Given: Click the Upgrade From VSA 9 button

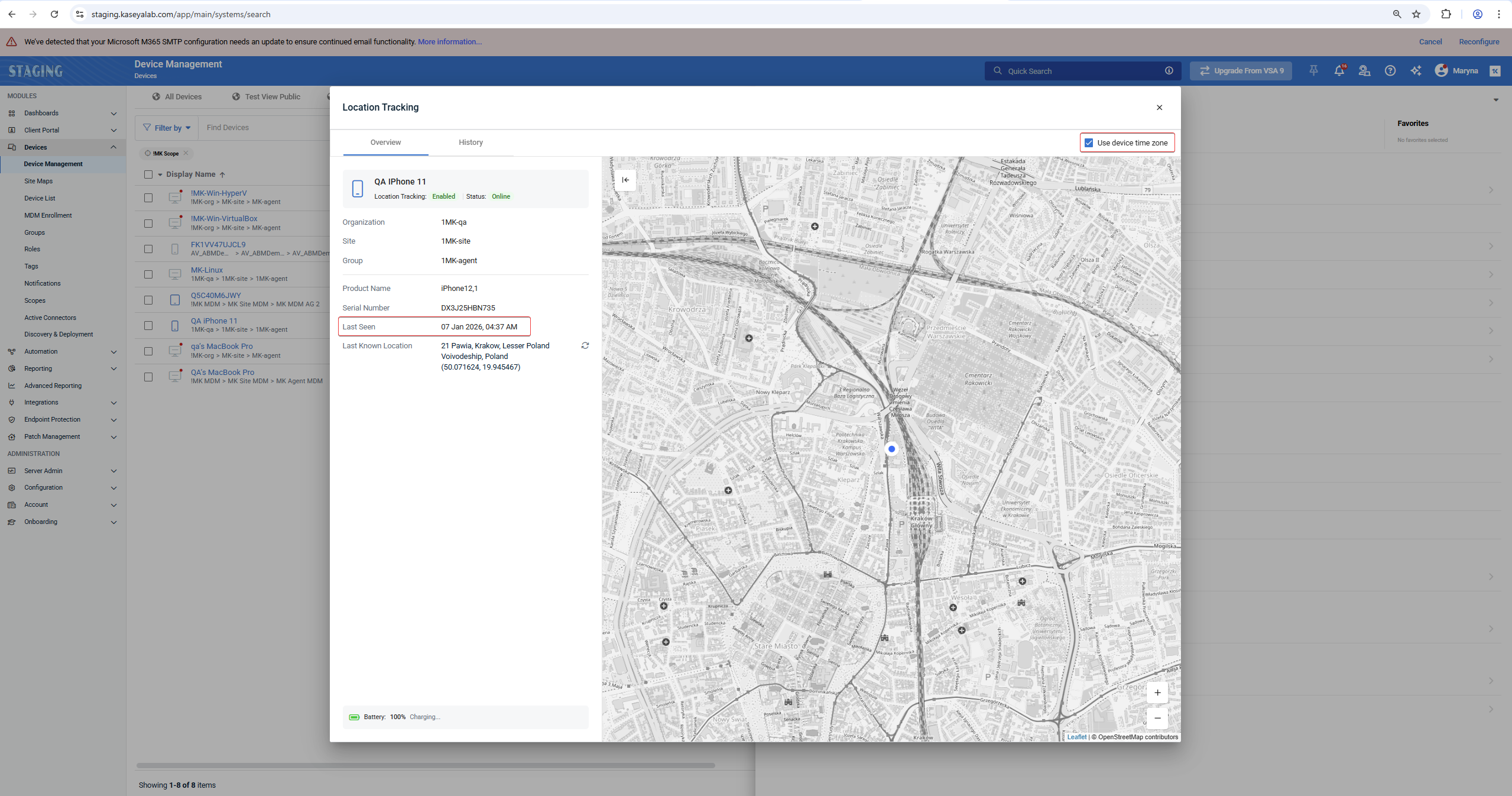Looking at the screenshot, I should [x=1241, y=71].
